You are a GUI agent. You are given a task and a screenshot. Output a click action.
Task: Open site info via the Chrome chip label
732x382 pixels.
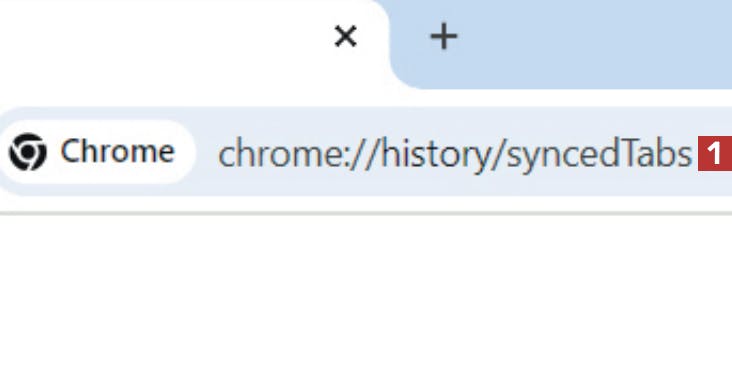click(x=117, y=151)
